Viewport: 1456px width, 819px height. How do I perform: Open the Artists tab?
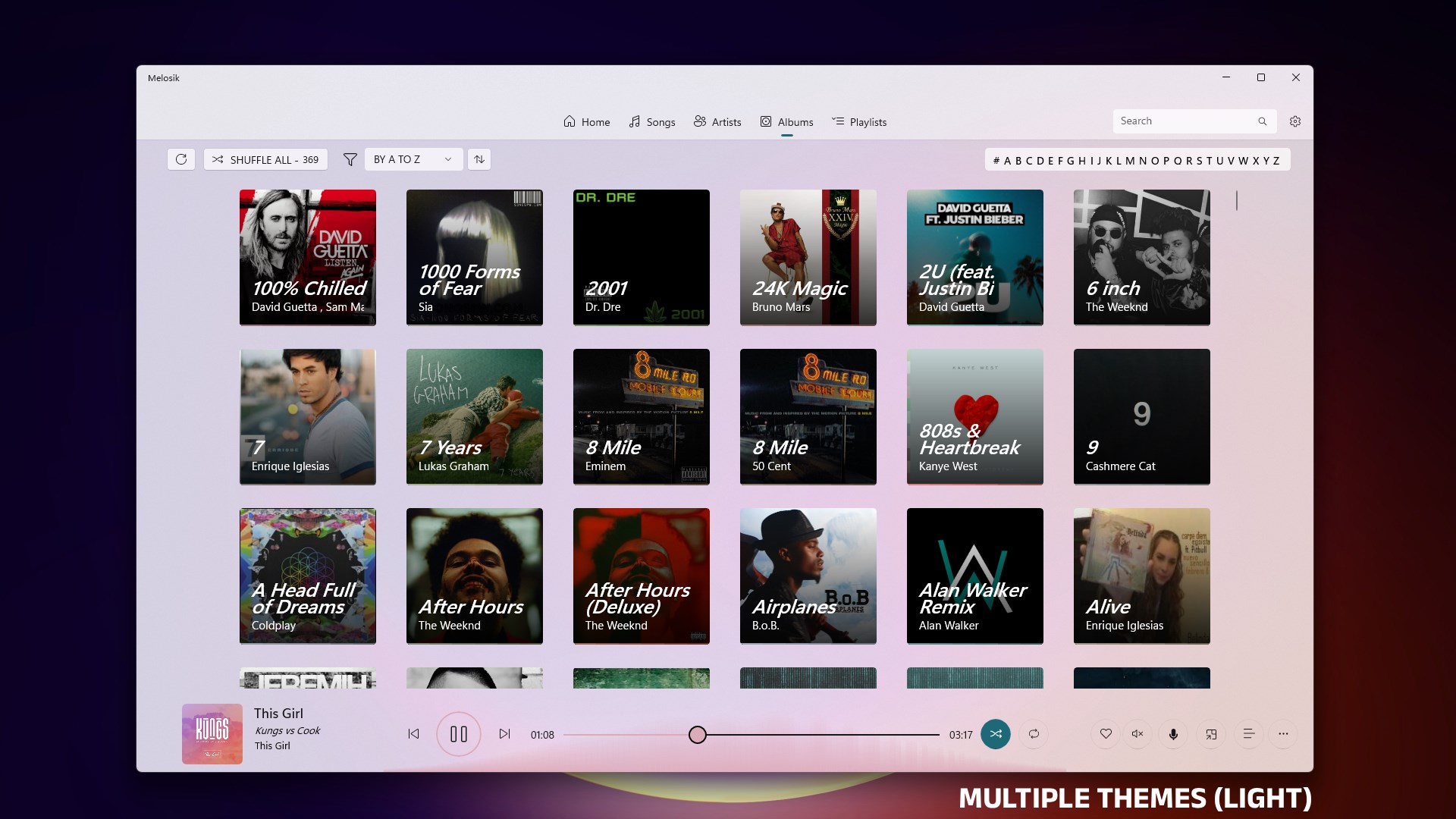(x=717, y=122)
